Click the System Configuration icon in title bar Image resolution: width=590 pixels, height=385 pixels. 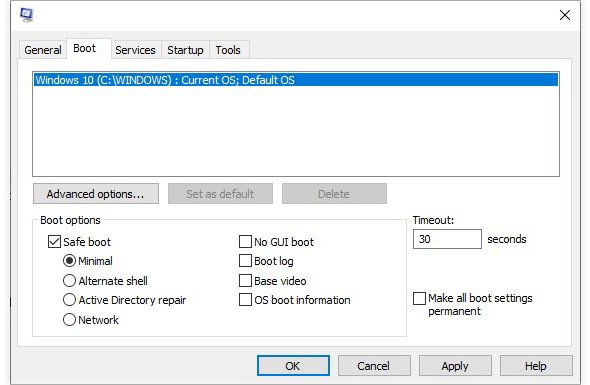coord(27,15)
